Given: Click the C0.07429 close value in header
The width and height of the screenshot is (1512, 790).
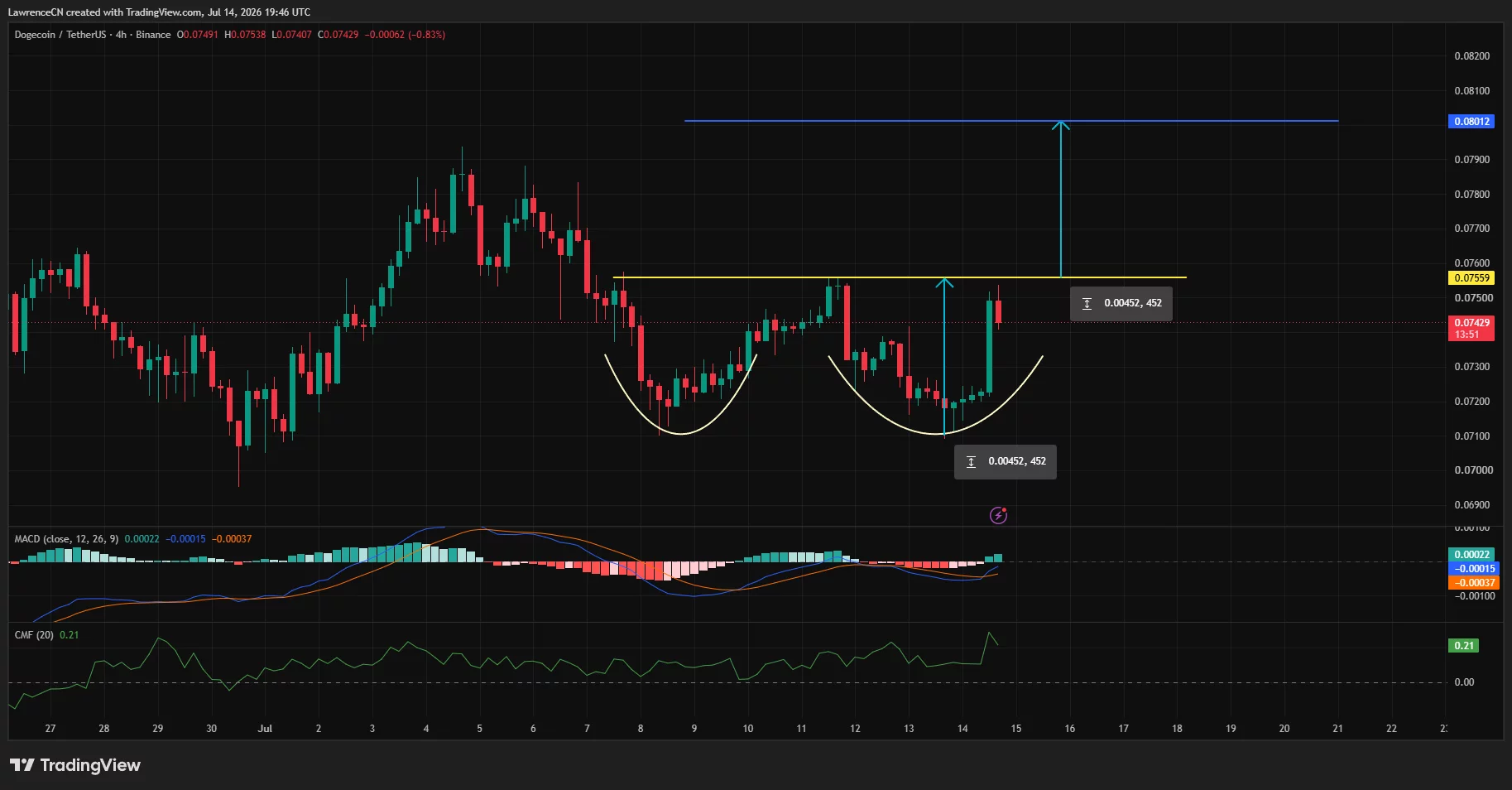Looking at the screenshot, I should pyautogui.click(x=338, y=35).
